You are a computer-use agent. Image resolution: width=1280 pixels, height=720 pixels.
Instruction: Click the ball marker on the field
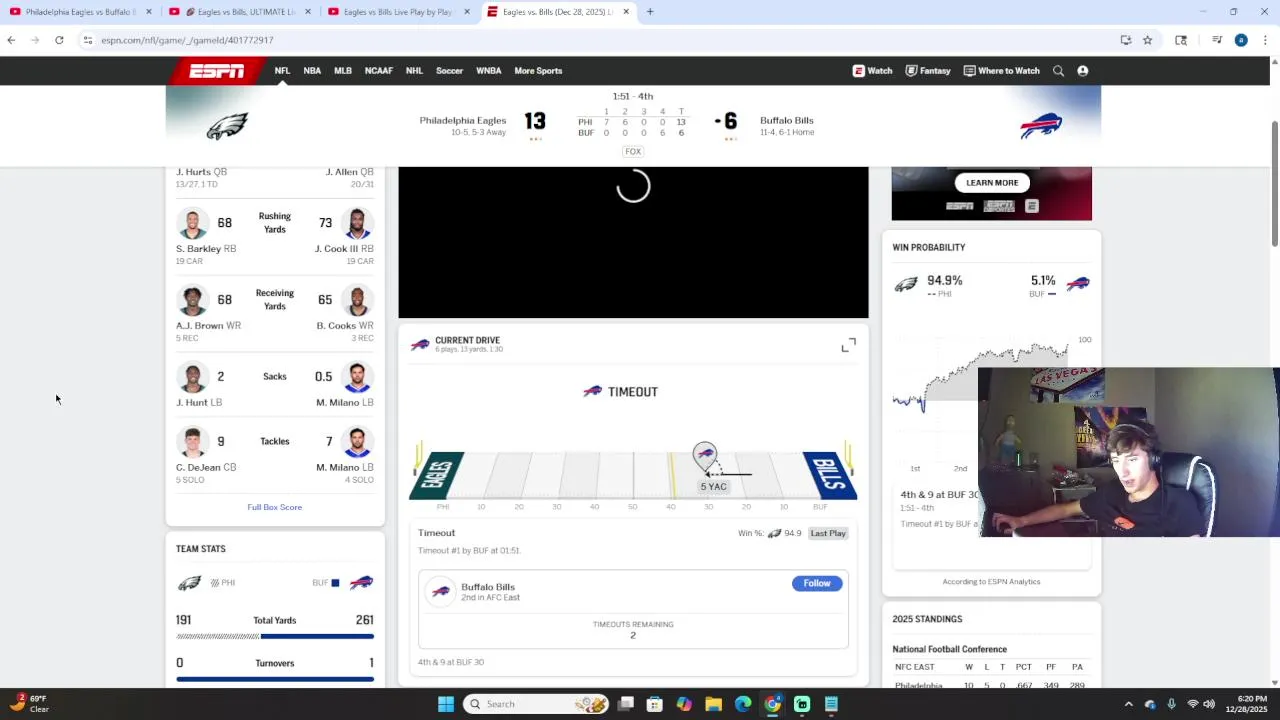(x=705, y=457)
